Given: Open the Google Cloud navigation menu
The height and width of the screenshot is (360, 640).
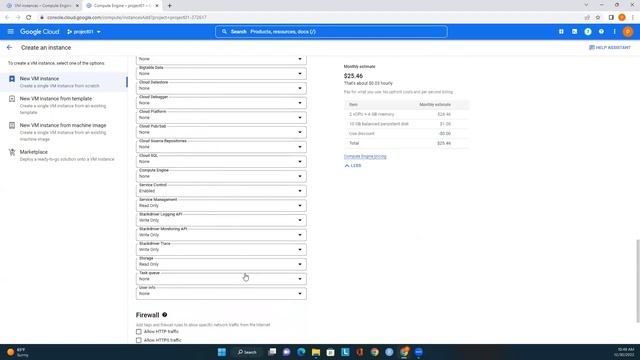Looking at the screenshot, I should 11,31.
